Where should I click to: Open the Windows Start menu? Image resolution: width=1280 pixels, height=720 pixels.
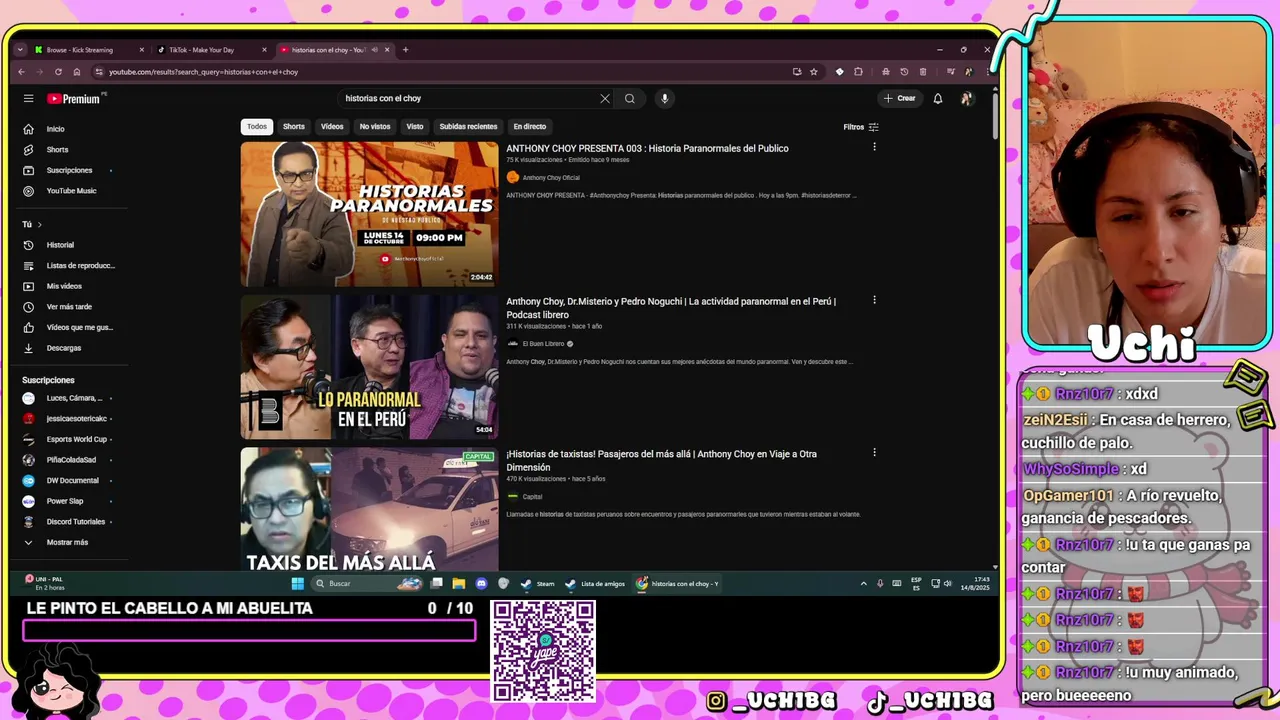tap(297, 583)
